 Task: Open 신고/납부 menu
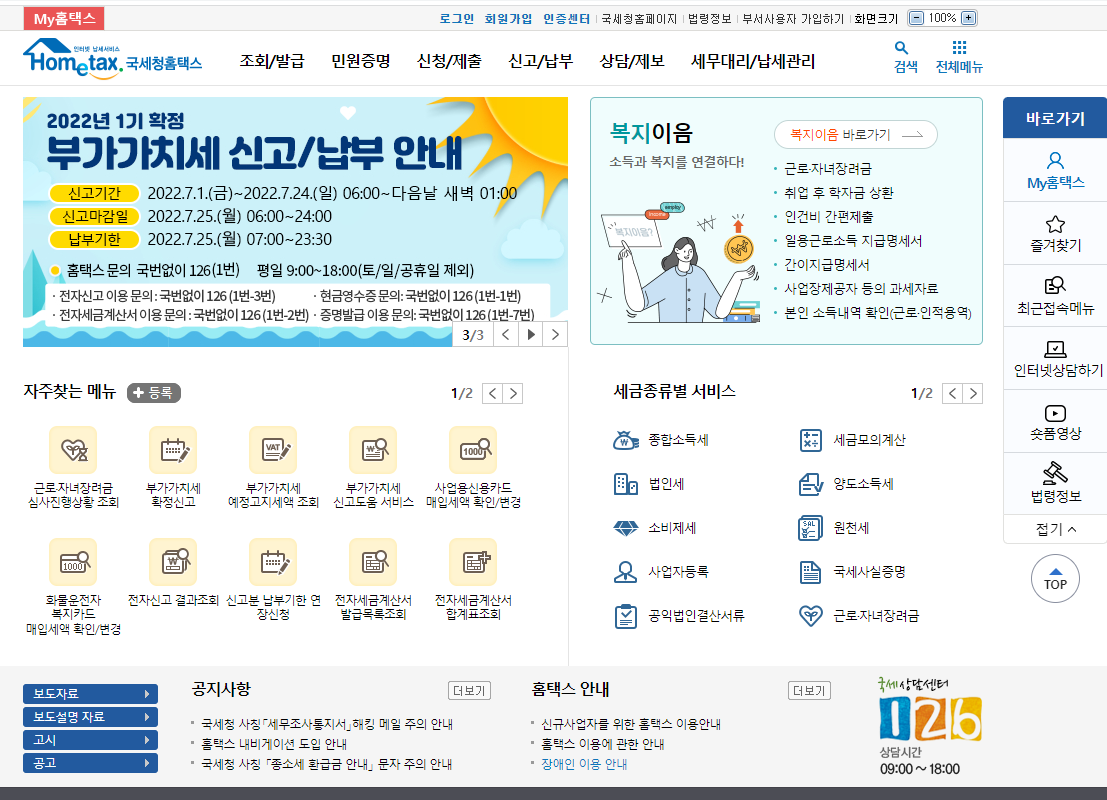(x=541, y=61)
